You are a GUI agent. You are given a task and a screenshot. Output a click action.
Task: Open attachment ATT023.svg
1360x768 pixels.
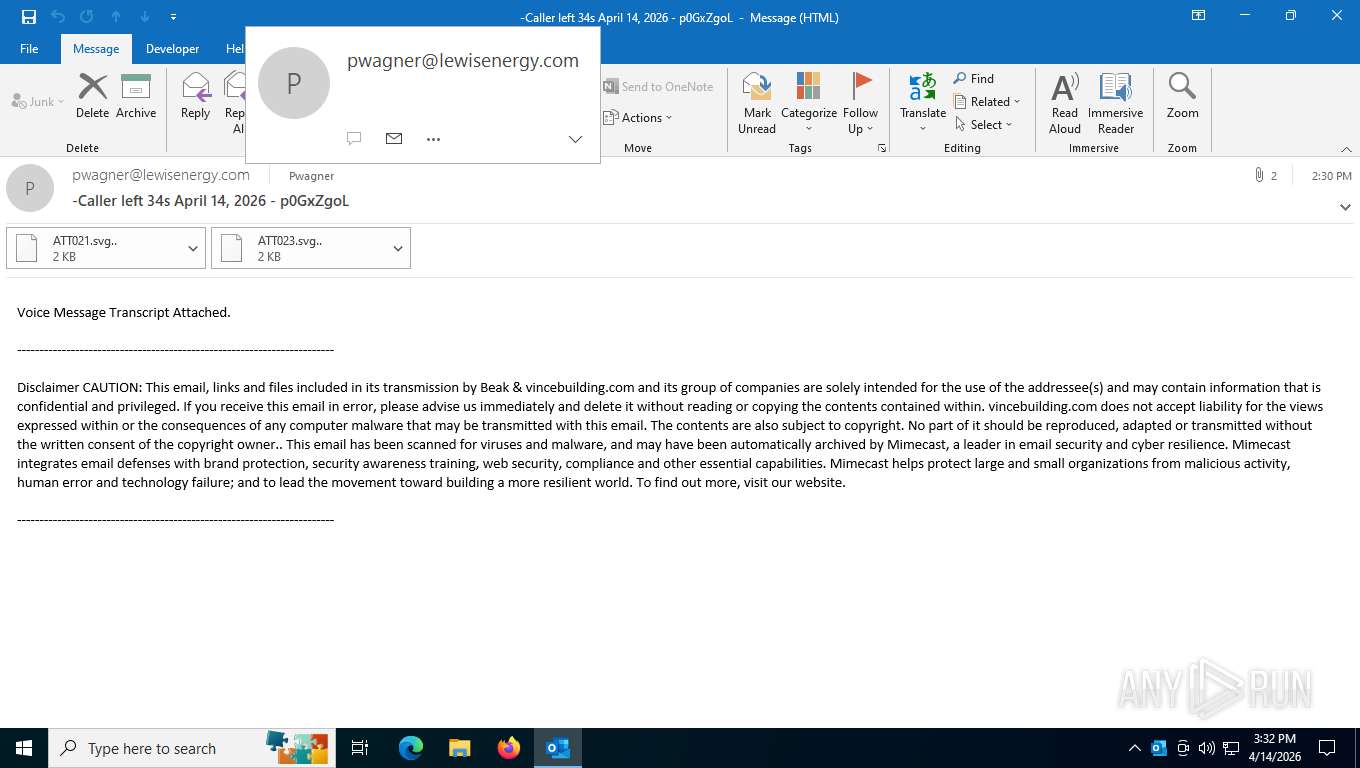click(x=299, y=248)
